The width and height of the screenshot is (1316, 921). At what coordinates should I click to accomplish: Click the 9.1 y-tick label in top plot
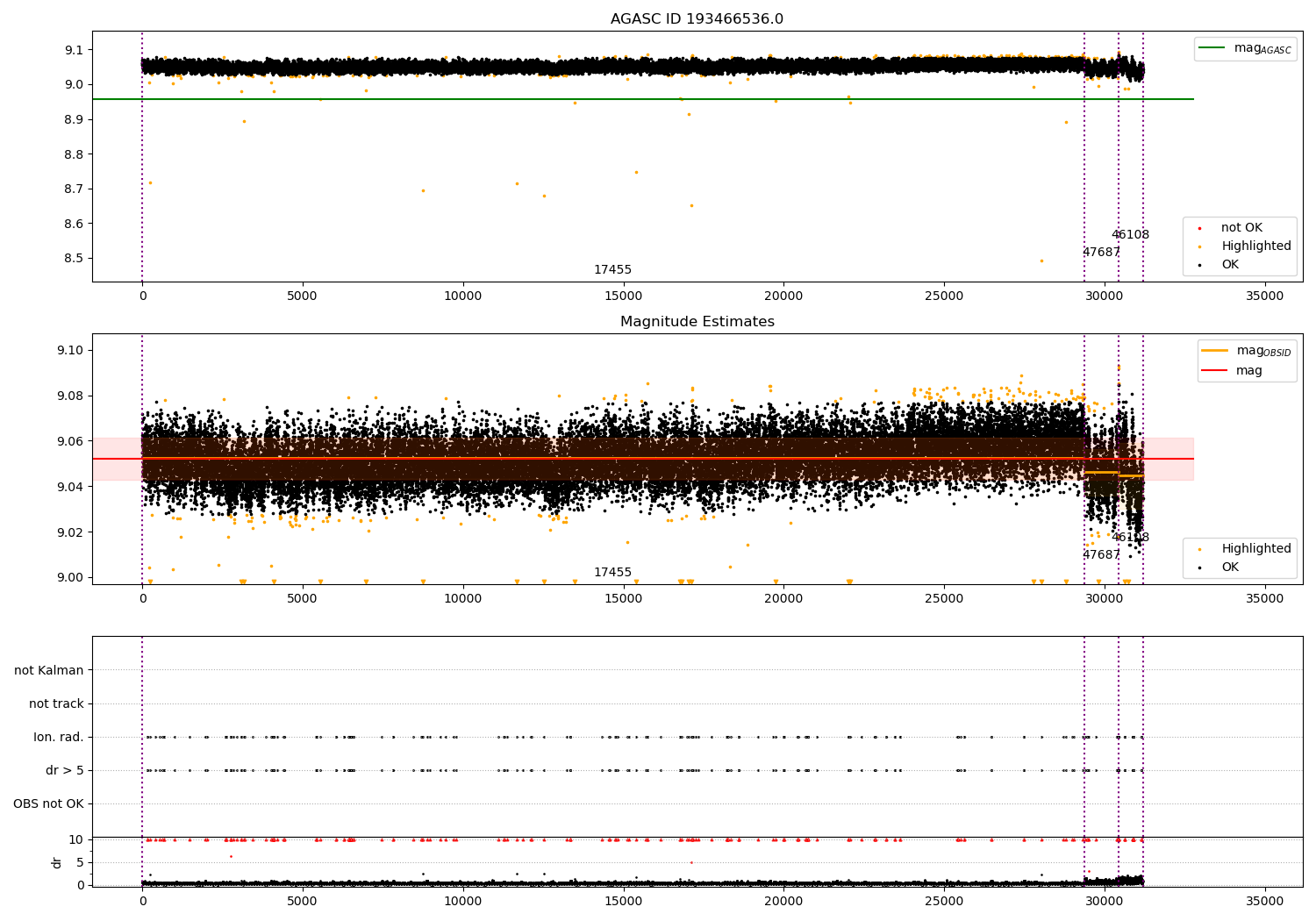click(x=75, y=50)
